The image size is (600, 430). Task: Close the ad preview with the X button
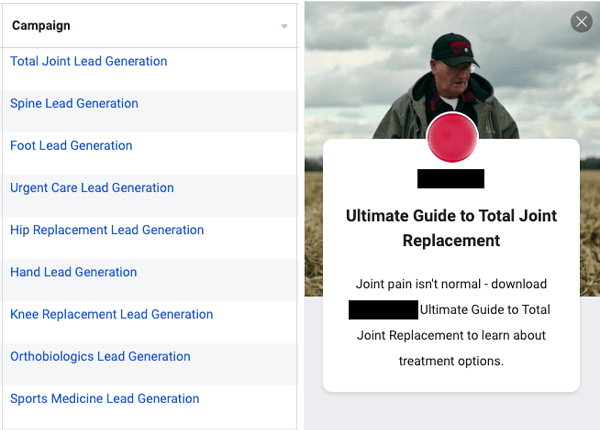tap(581, 21)
